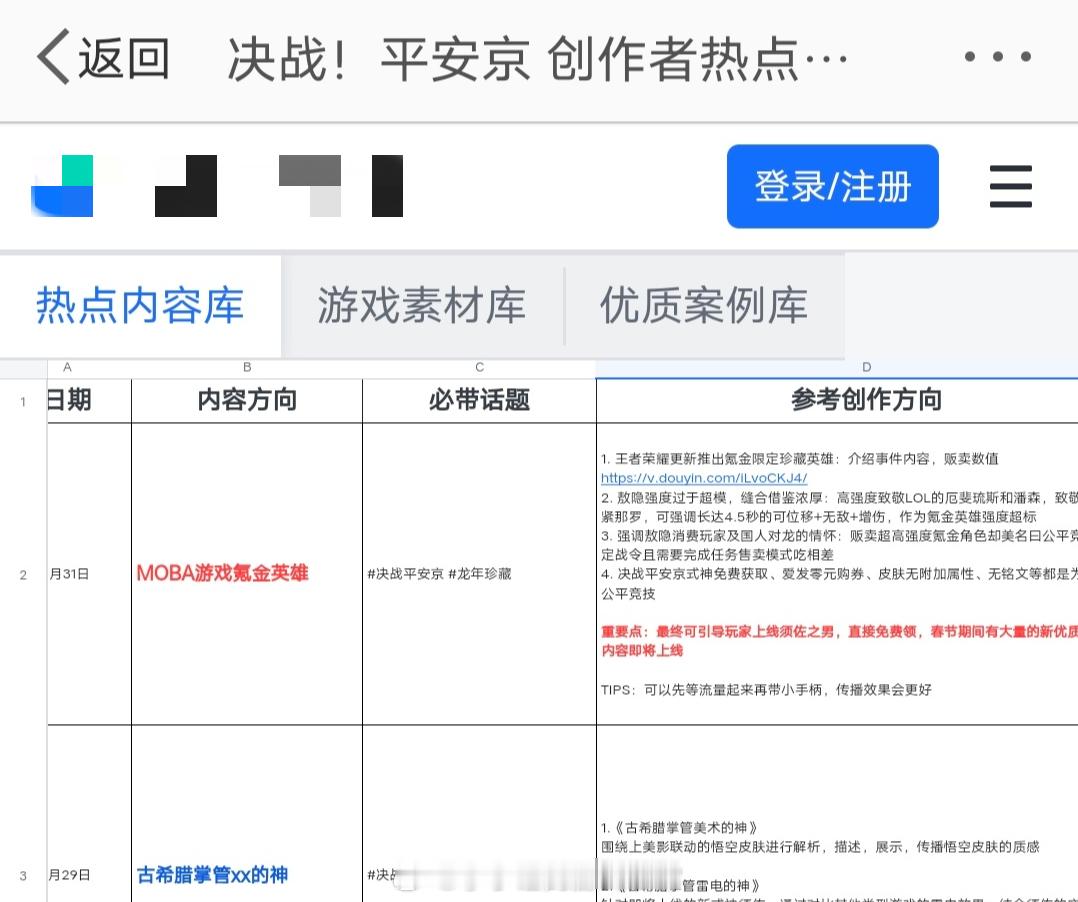Image resolution: width=1078 pixels, height=902 pixels.
Task: Switch to the 优质案例库 tab
Action: pos(704,306)
